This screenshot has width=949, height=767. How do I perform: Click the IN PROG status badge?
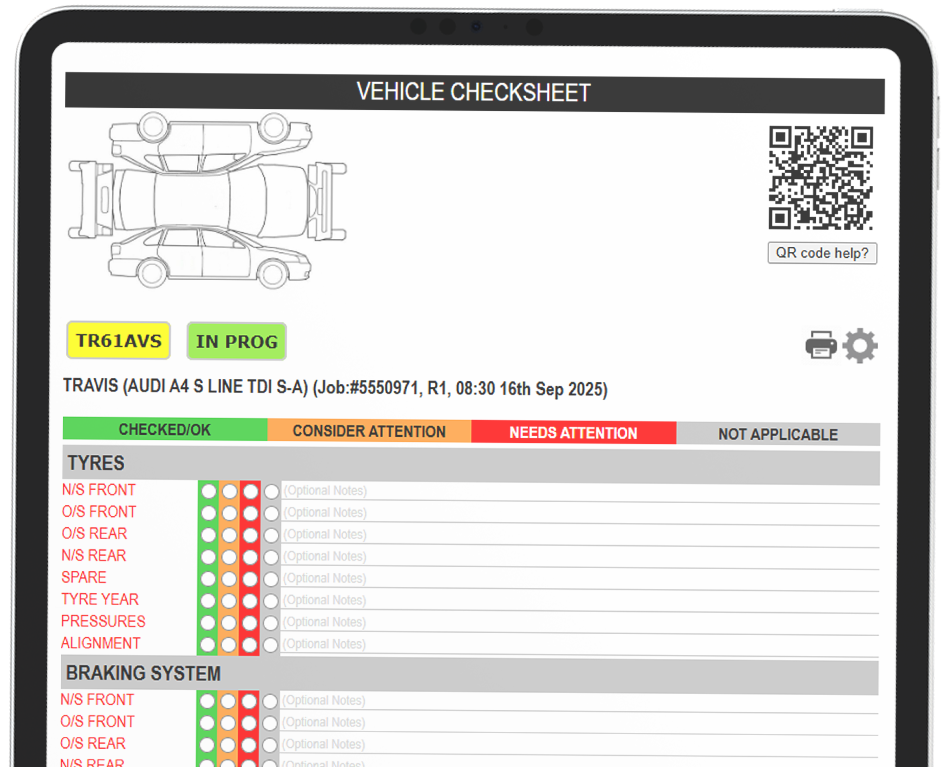(236, 341)
